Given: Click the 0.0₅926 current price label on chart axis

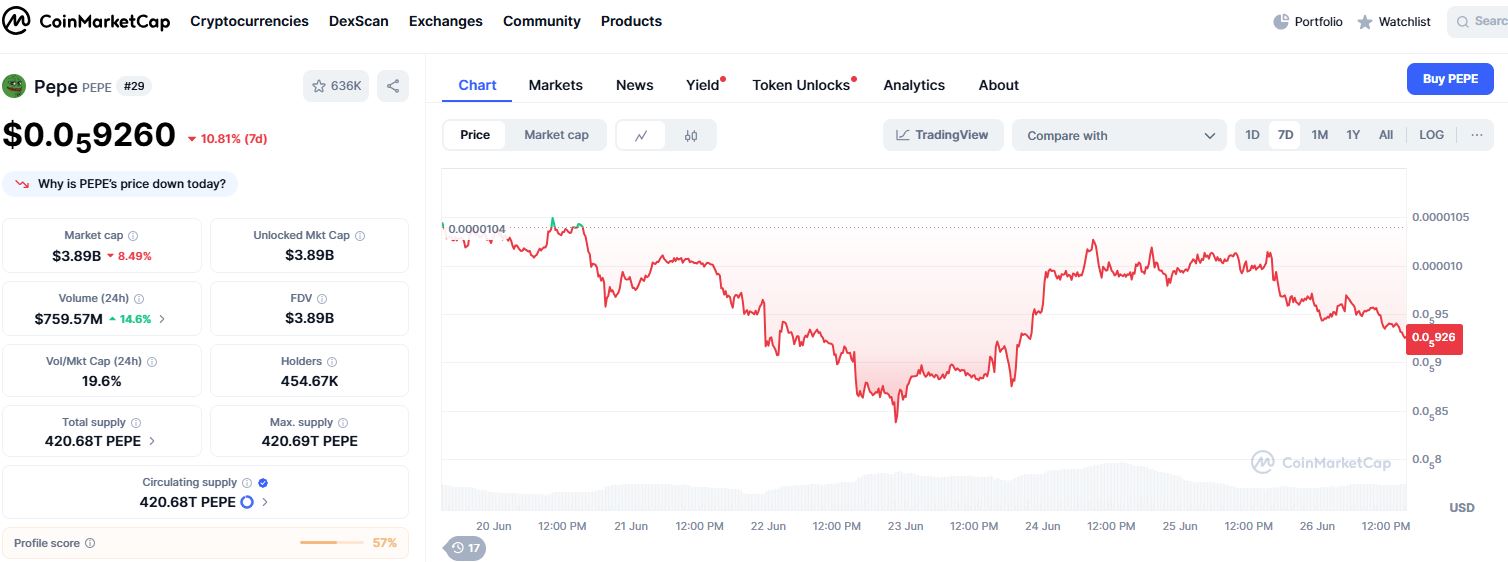Looking at the screenshot, I should point(1434,338).
